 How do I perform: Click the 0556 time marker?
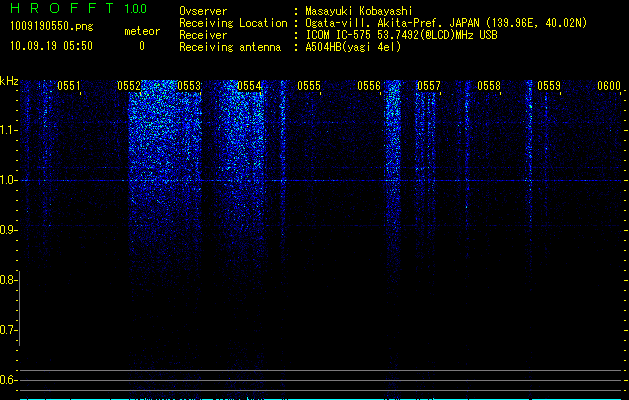pyautogui.click(x=369, y=86)
